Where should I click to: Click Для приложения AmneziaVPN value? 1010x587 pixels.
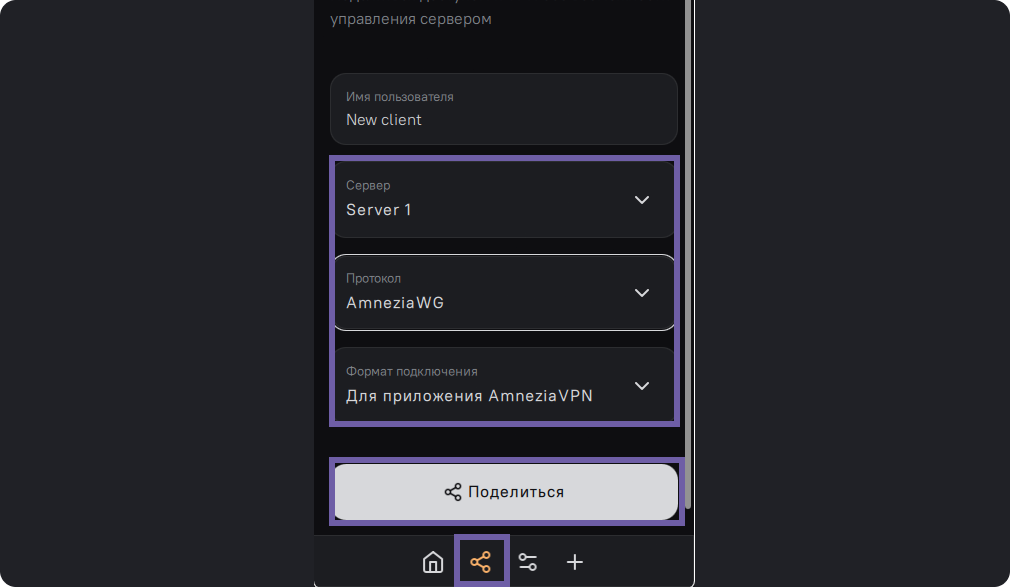[469, 396]
